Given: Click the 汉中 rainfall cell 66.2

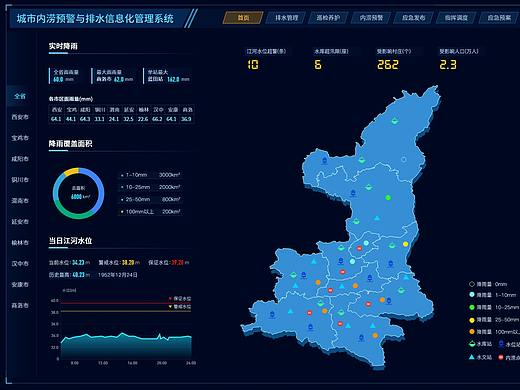Looking at the screenshot, I should click(x=157, y=119).
